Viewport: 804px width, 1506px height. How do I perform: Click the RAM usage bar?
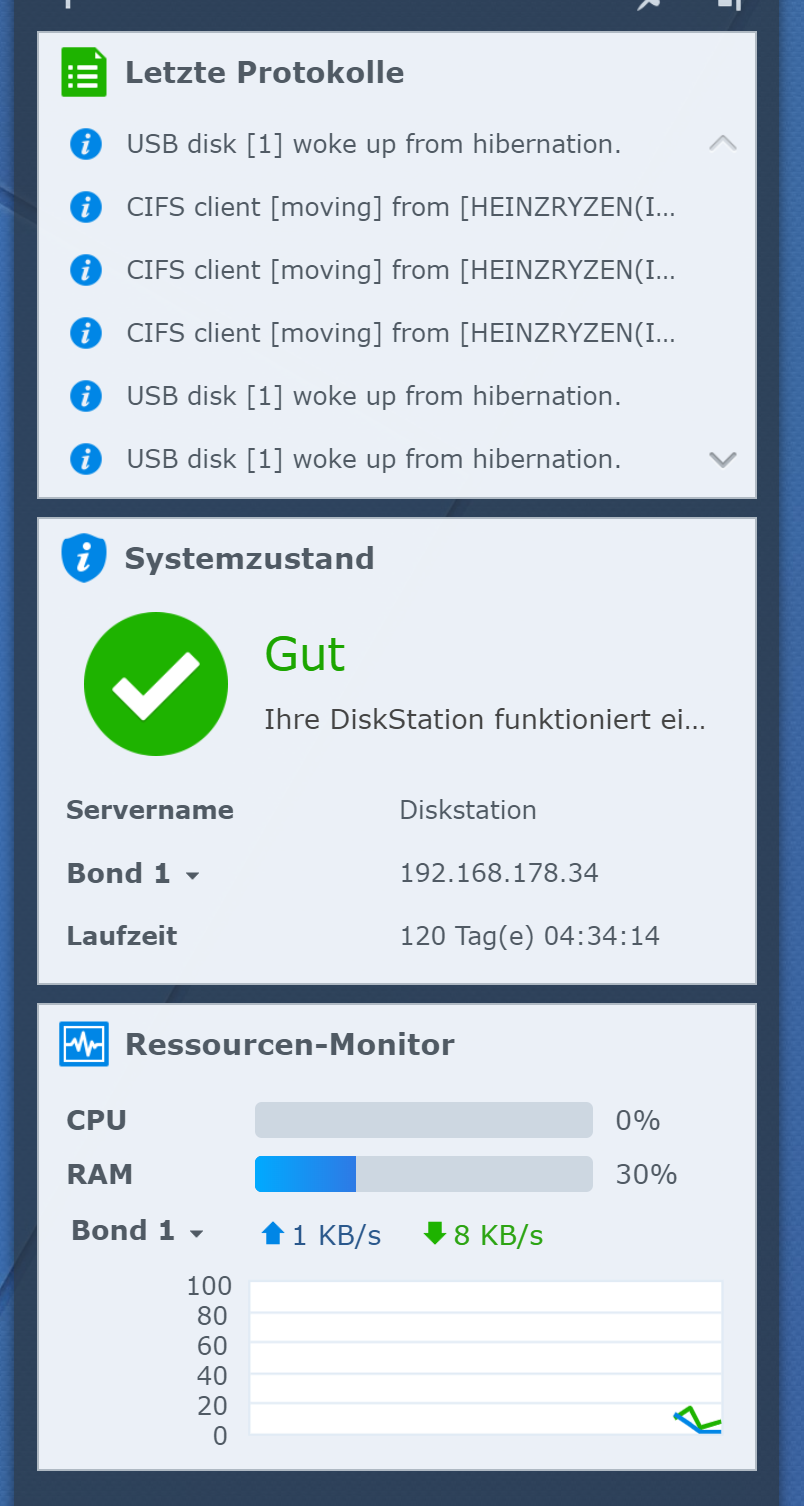click(x=424, y=1174)
